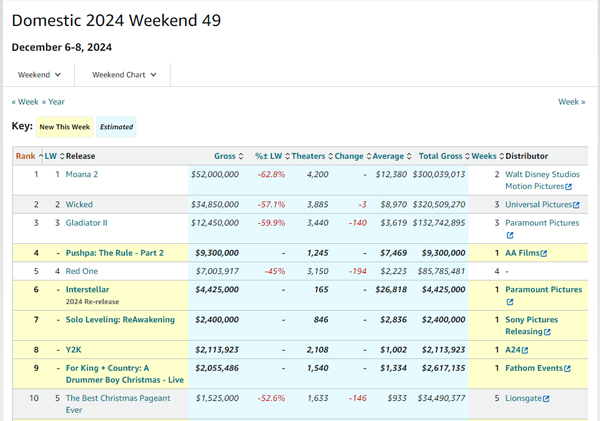
Task: Open the Wicked release page
Action: pos(79,204)
